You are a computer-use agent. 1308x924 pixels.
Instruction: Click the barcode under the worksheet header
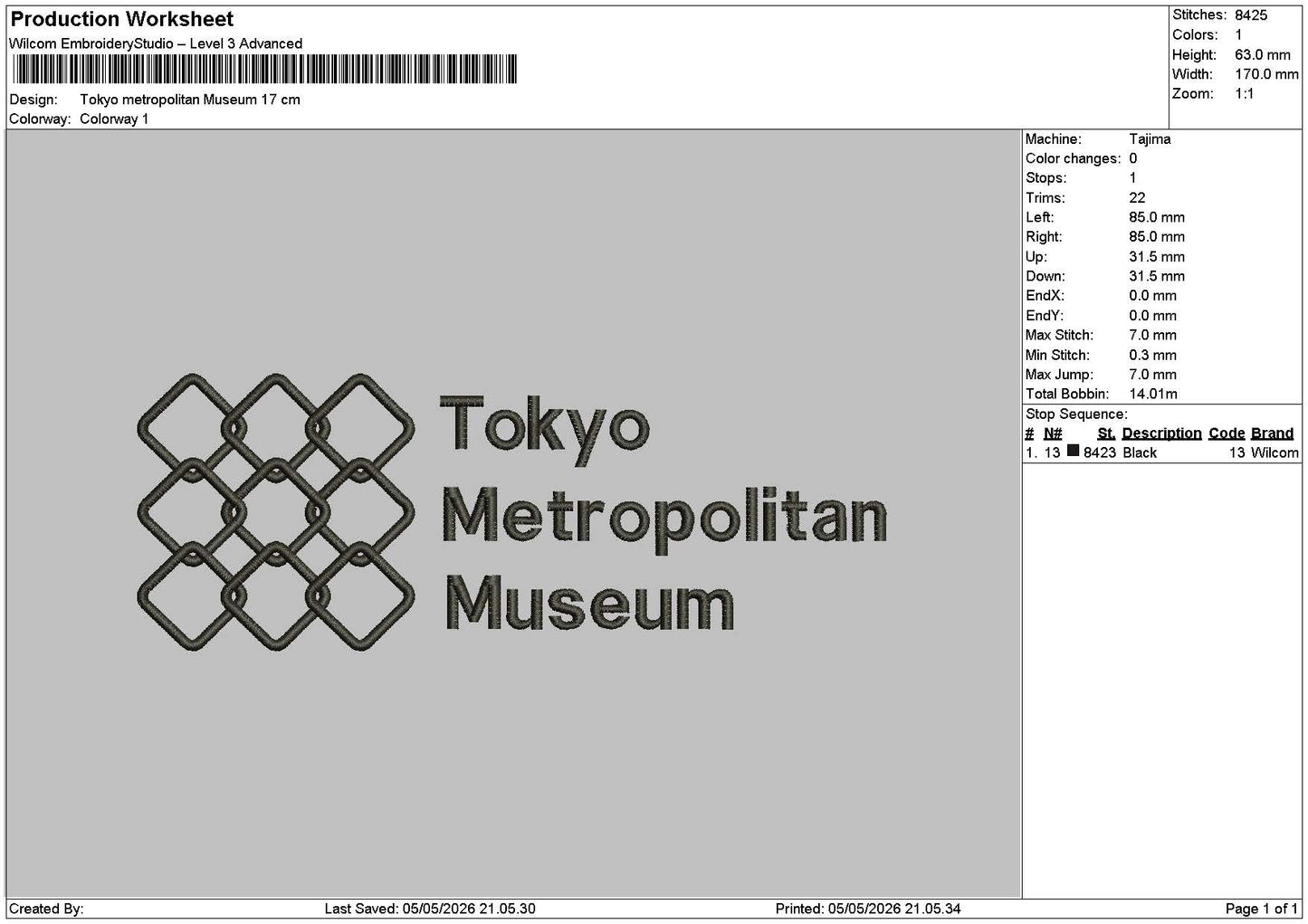pyautogui.click(x=263, y=69)
